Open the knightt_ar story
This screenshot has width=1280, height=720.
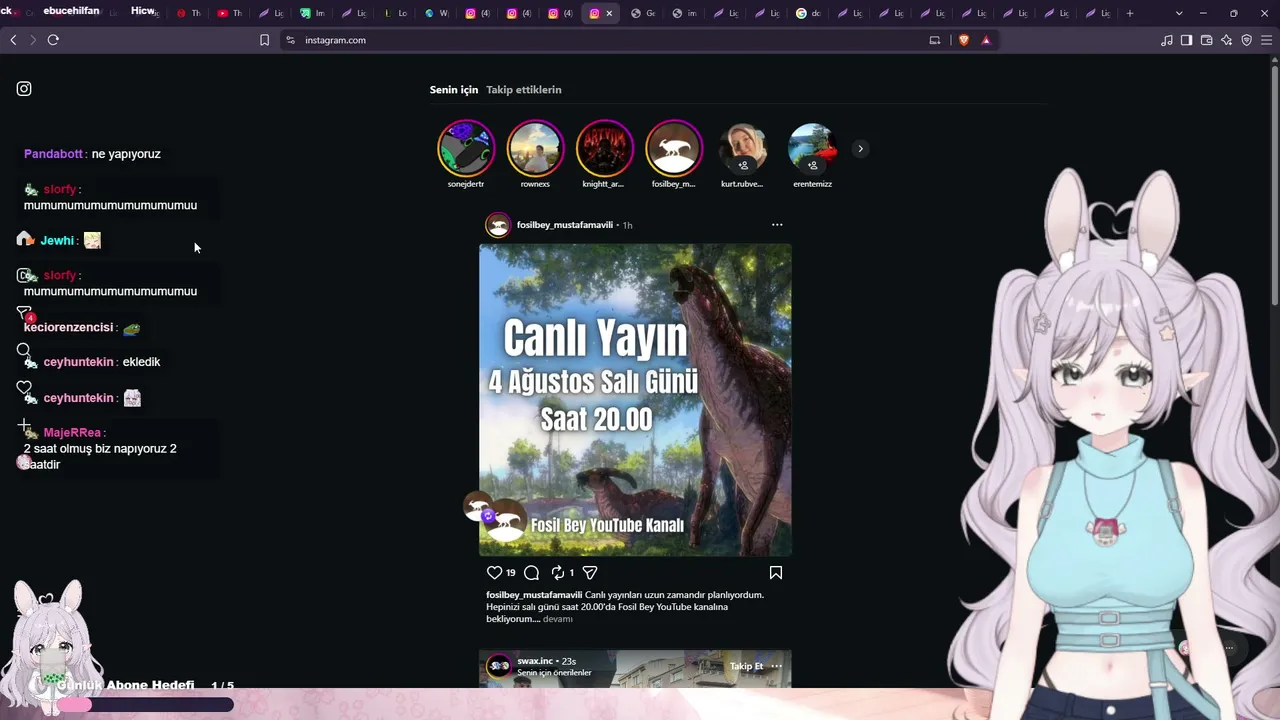point(604,149)
